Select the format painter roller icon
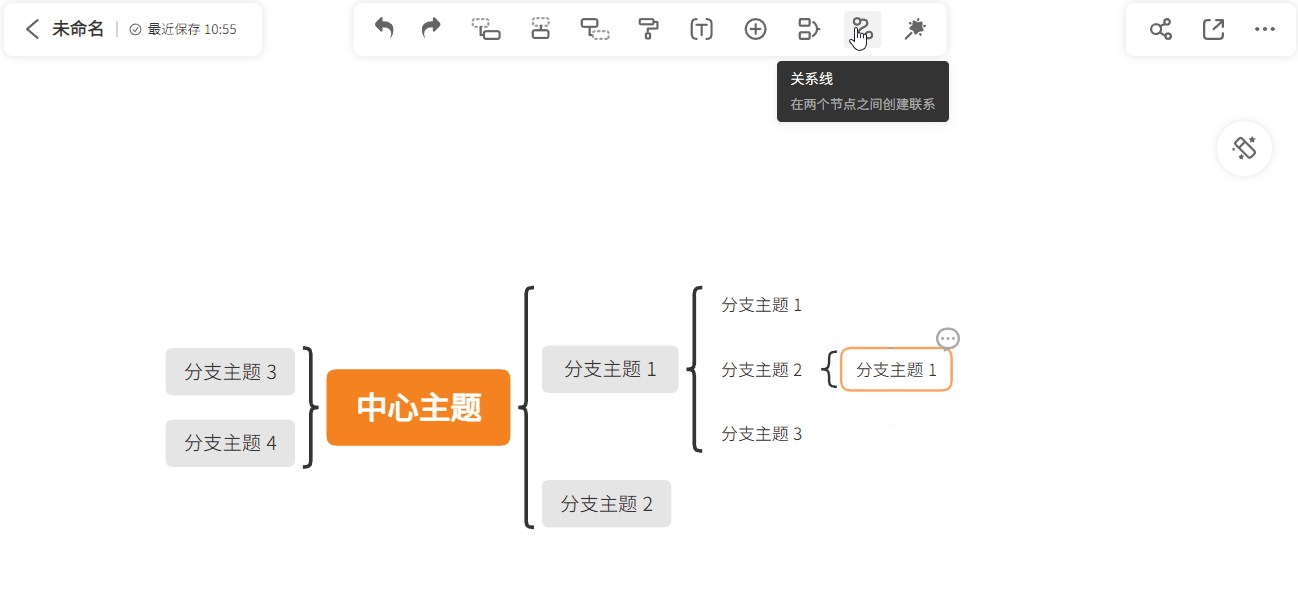Image resolution: width=1298 pixels, height=599 pixels. [x=649, y=29]
